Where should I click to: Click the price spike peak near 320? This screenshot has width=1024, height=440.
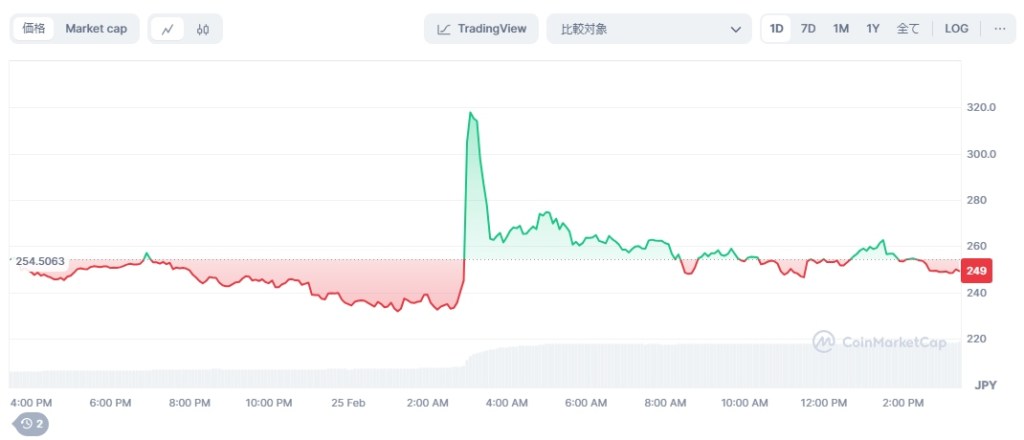coord(470,113)
